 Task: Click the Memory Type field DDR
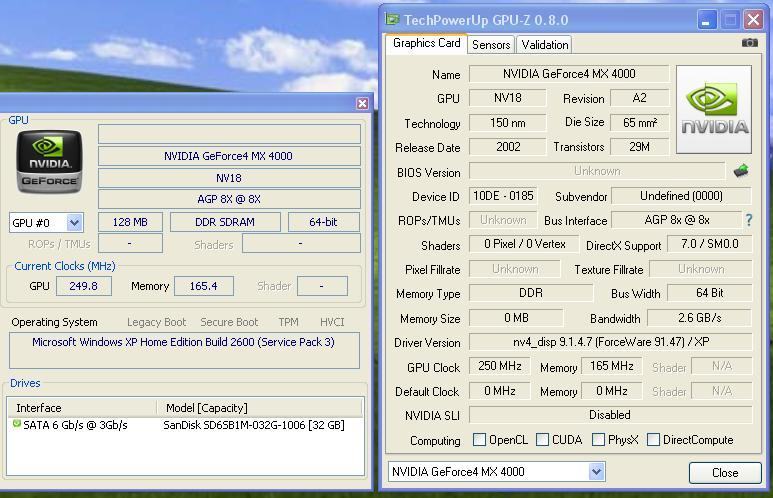point(531,293)
